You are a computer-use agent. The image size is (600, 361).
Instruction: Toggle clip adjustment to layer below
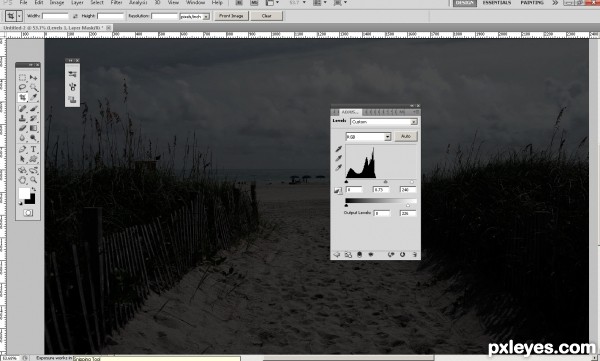coord(359,255)
